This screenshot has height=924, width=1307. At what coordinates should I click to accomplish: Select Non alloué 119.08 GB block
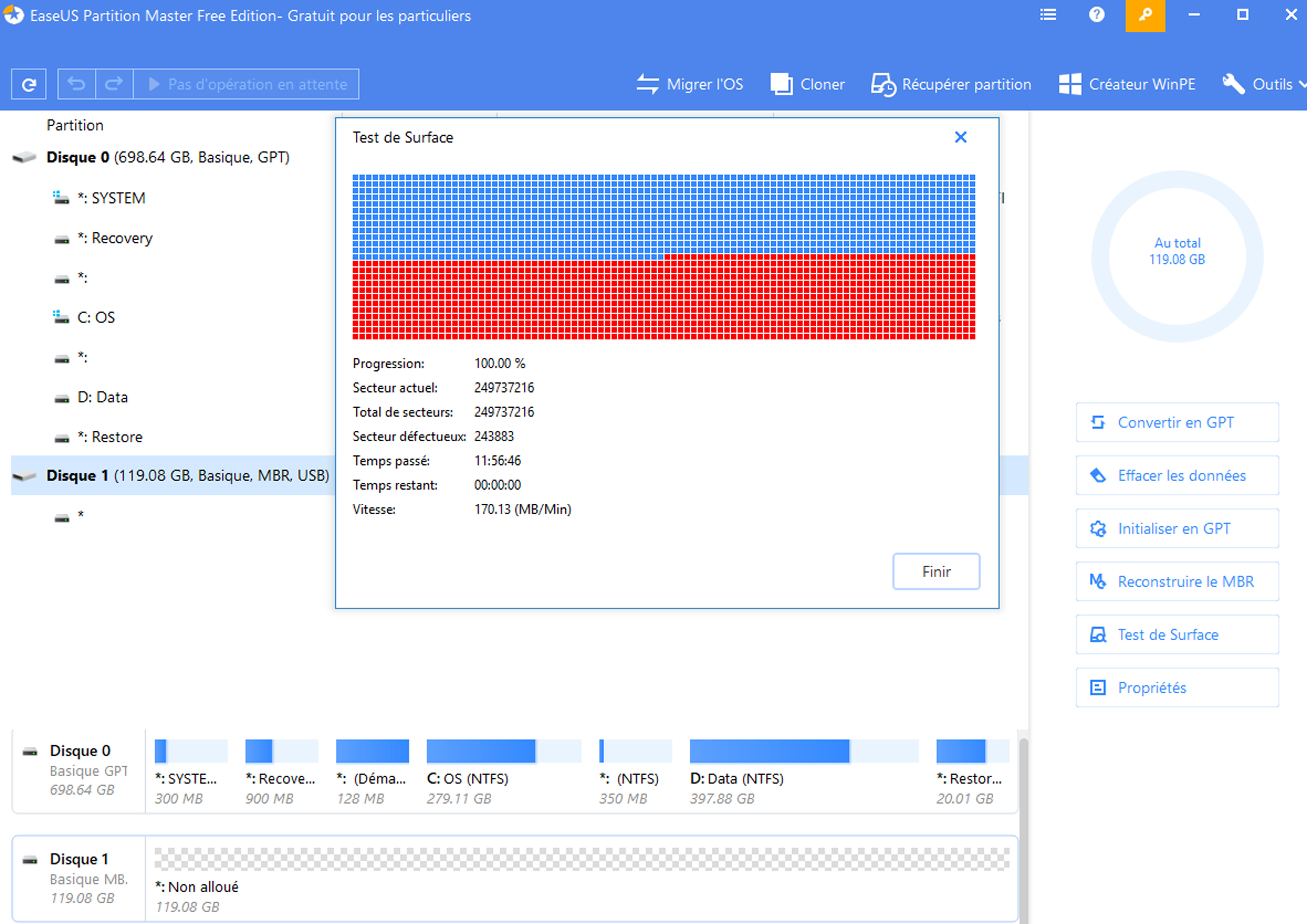click(582, 880)
